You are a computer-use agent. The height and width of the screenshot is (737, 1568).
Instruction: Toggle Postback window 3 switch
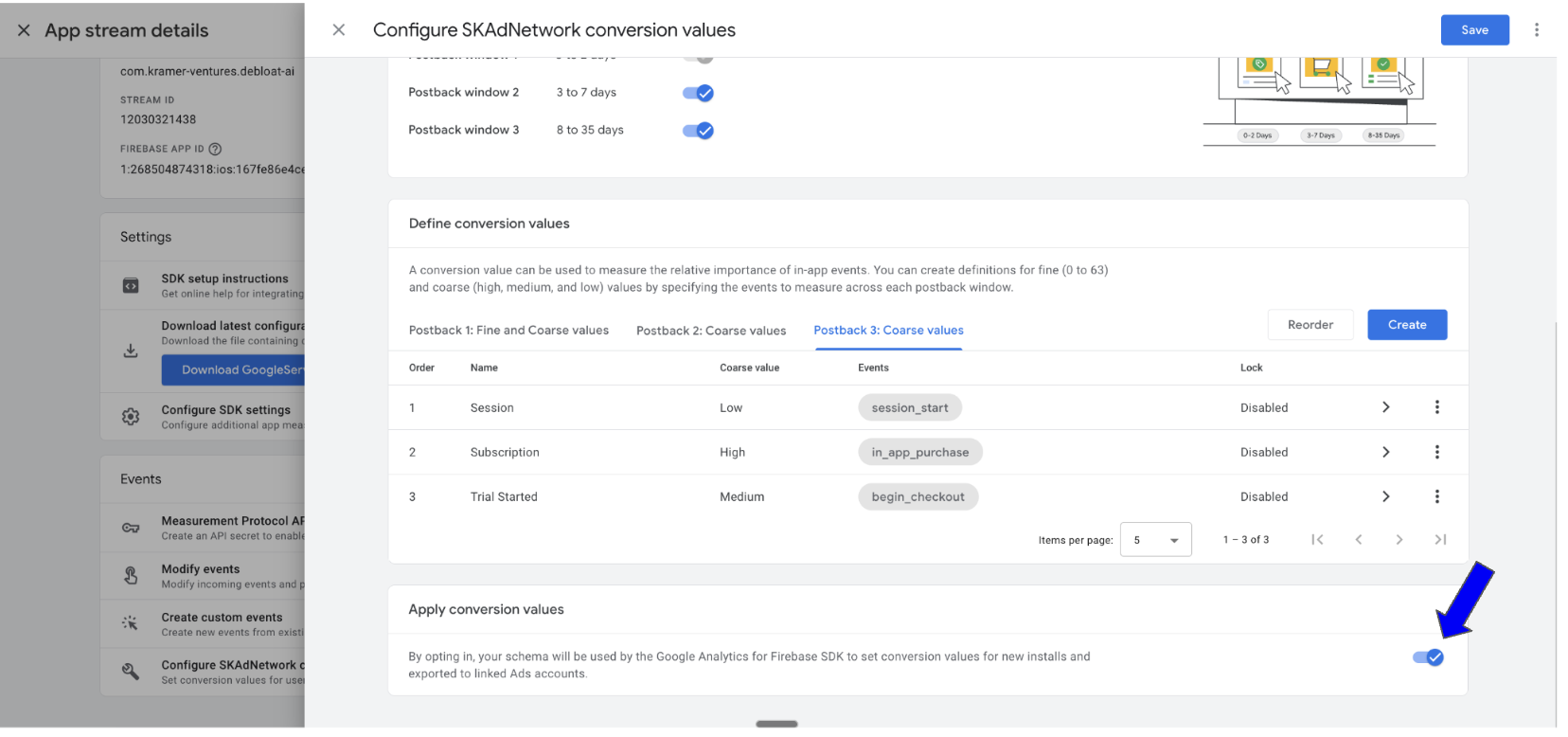tap(698, 131)
